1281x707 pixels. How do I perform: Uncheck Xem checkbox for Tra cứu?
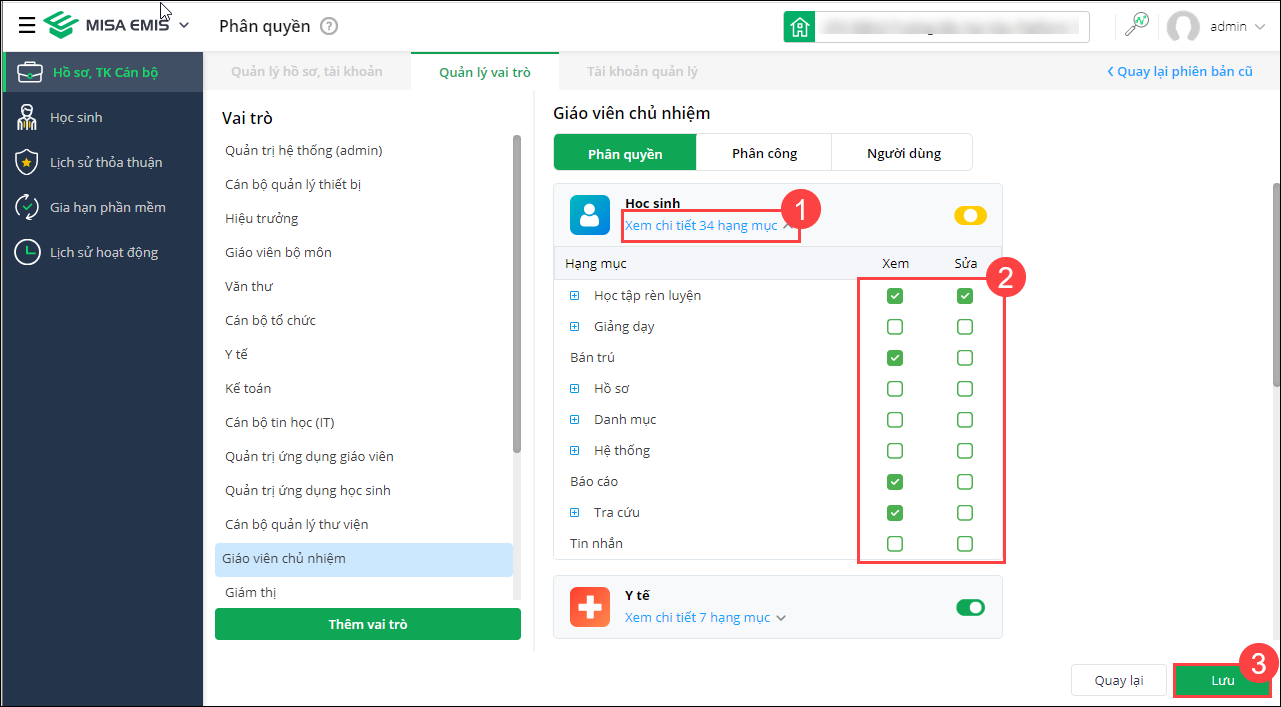pyautogui.click(x=895, y=513)
